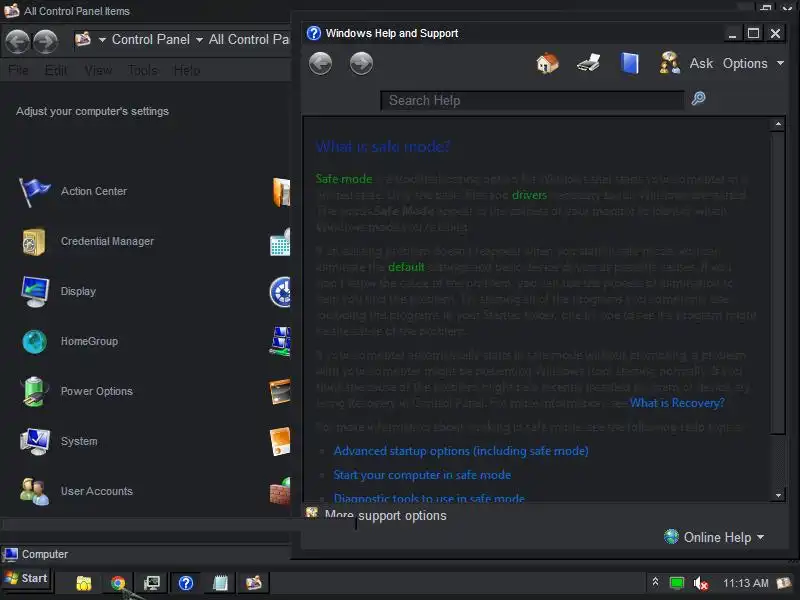Click the tray icon right of the clock
800x600 pixels.
click(x=783, y=583)
